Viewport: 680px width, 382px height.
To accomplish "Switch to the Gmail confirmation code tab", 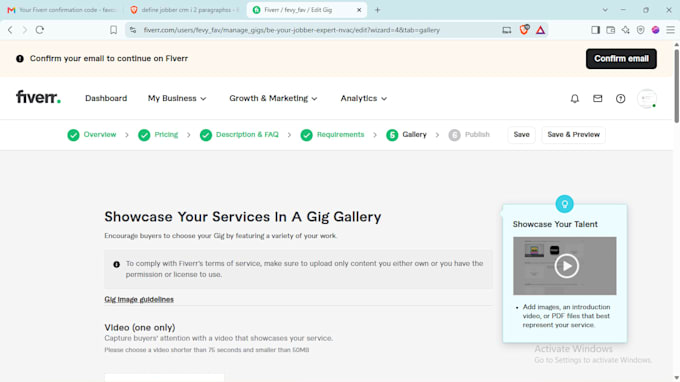I will point(62,10).
